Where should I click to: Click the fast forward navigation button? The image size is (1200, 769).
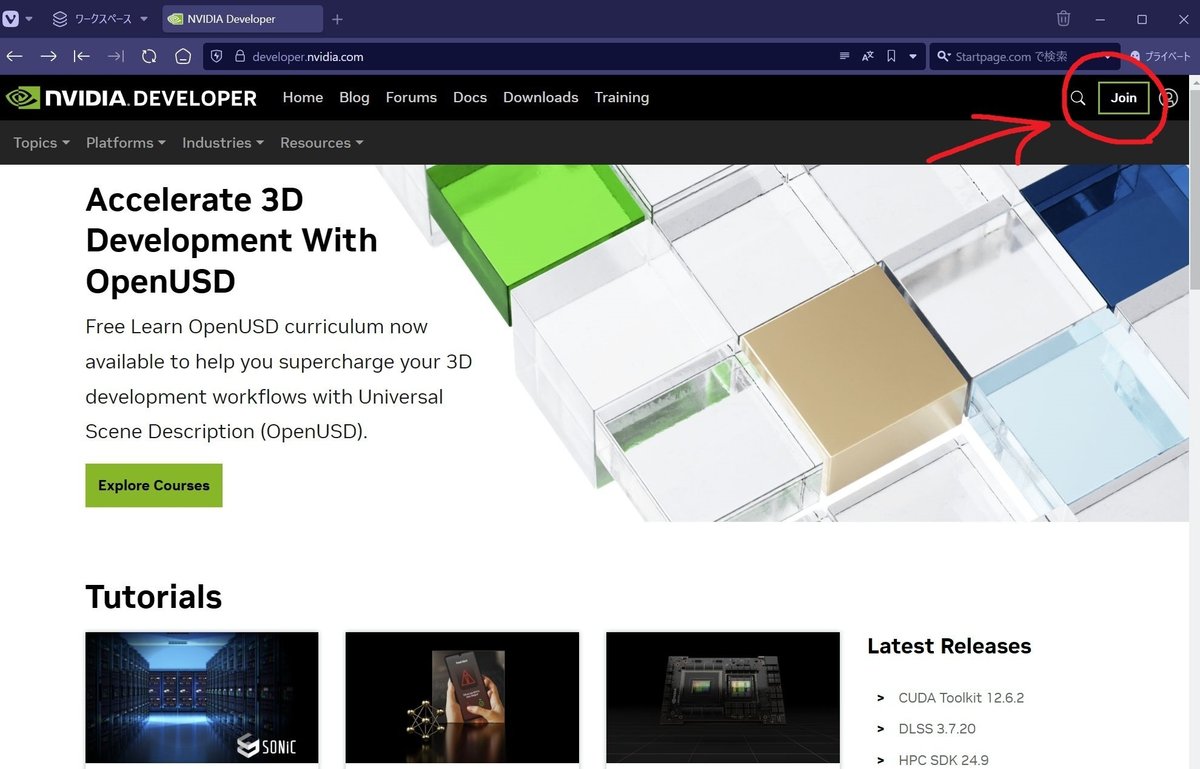tap(116, 57)
